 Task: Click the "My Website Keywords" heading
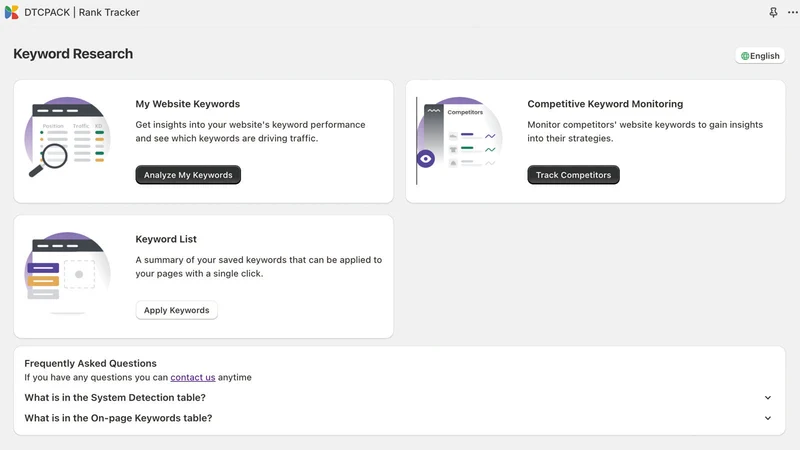tap(187, 104)
